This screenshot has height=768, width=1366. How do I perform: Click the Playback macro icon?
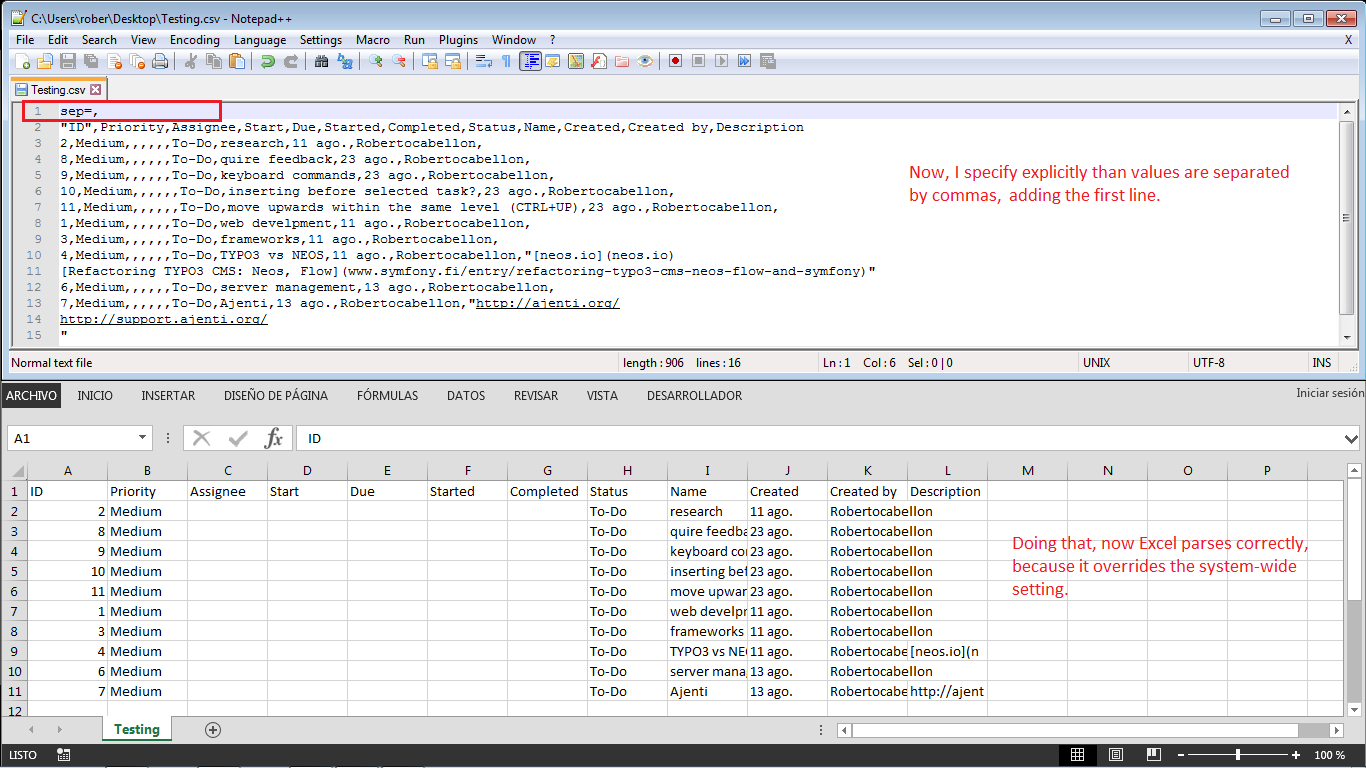coord(721,61)
